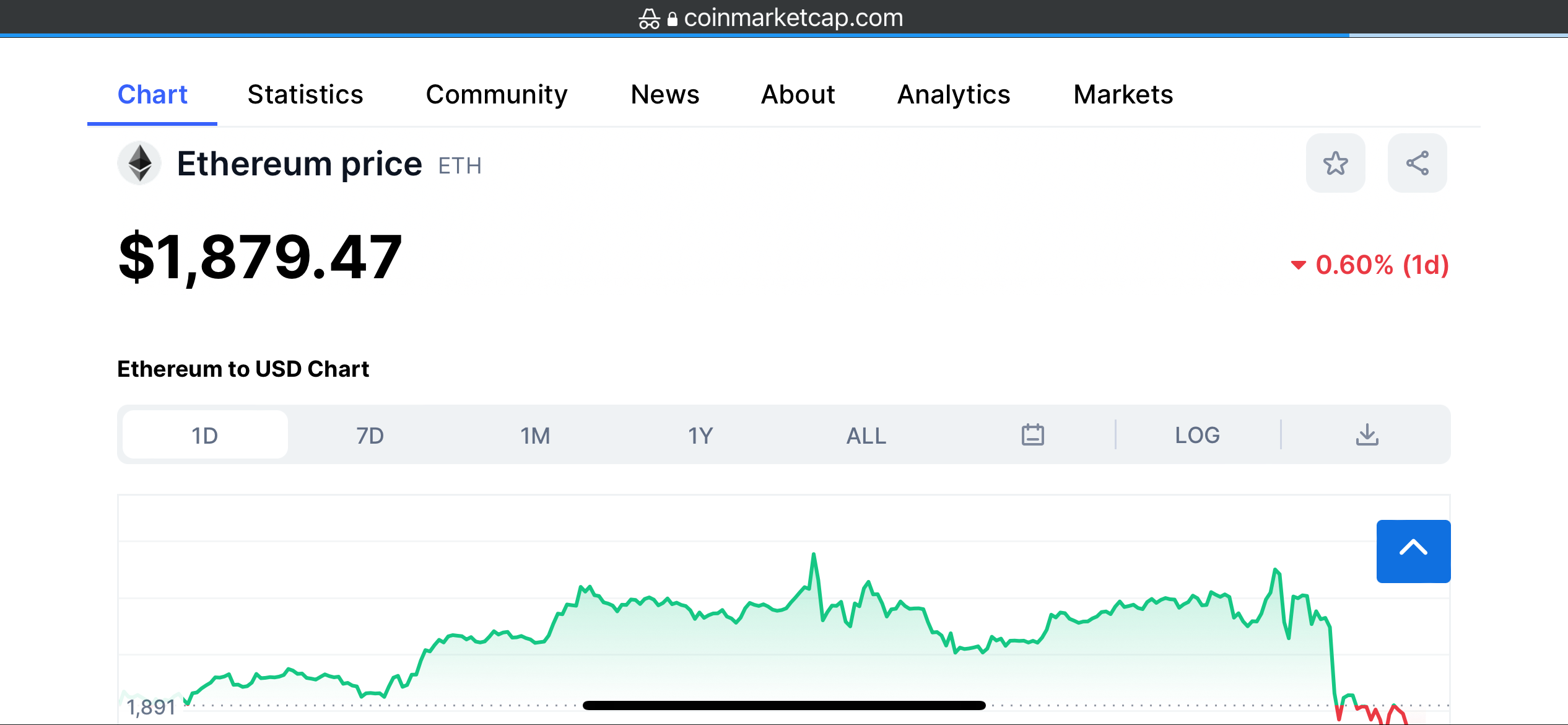Switch chart range to 1Y
1568x725 pixels.
click(x=700, y=435)
